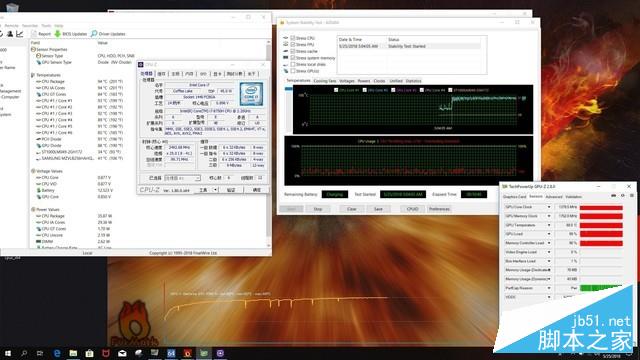Switch to Cooling Fans tab

pos(325,81)
